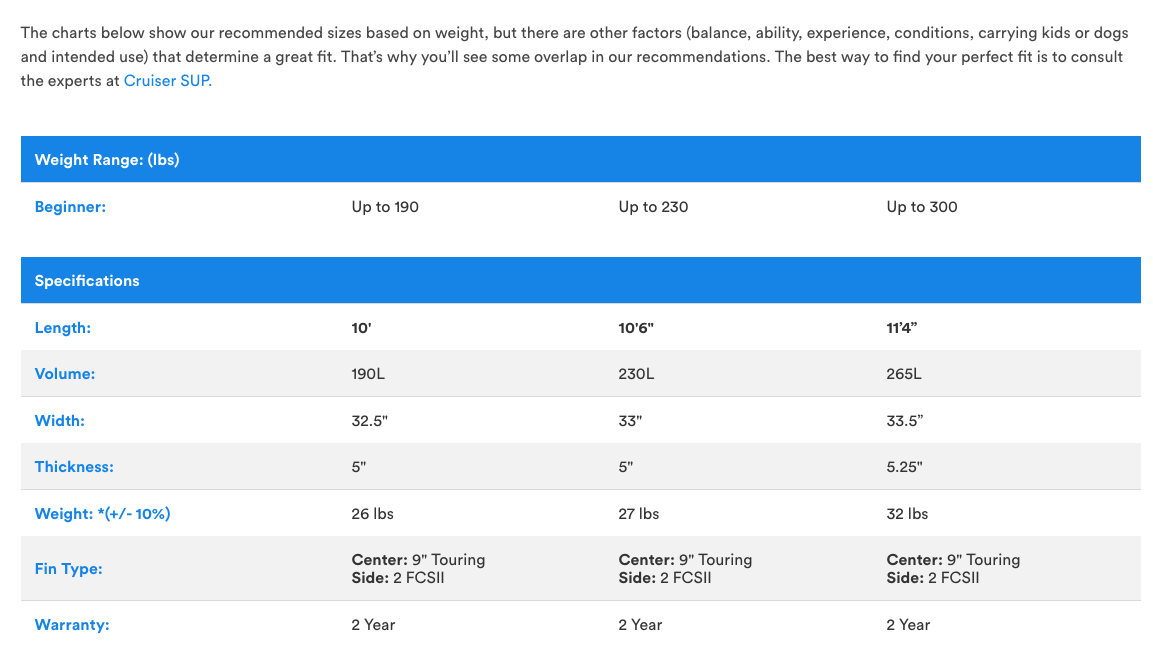
Task: Select the Up to 300 value
Action: tap(921, 207)
